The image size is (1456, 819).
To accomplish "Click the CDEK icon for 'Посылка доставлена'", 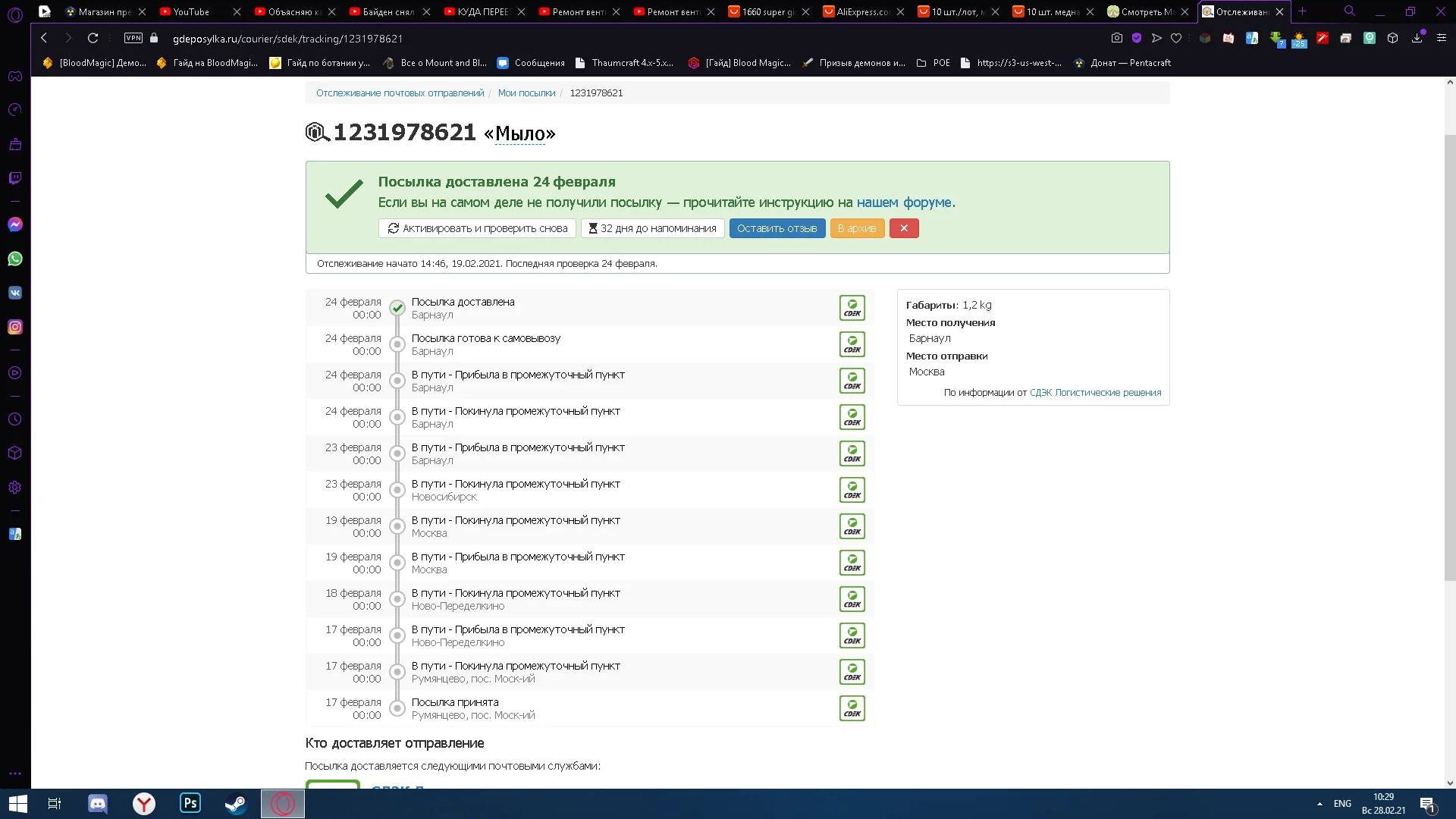I will point(852,308).
